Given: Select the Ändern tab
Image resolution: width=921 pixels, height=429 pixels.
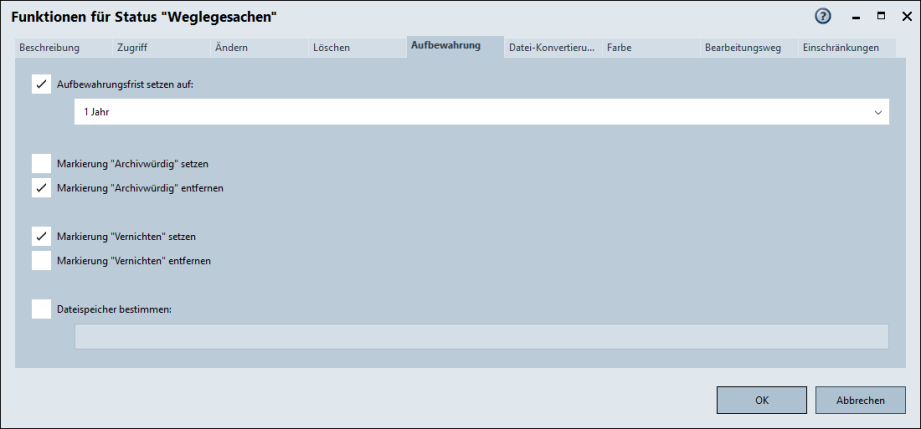Looking at the screenshot, I should [x=231, y=48].
